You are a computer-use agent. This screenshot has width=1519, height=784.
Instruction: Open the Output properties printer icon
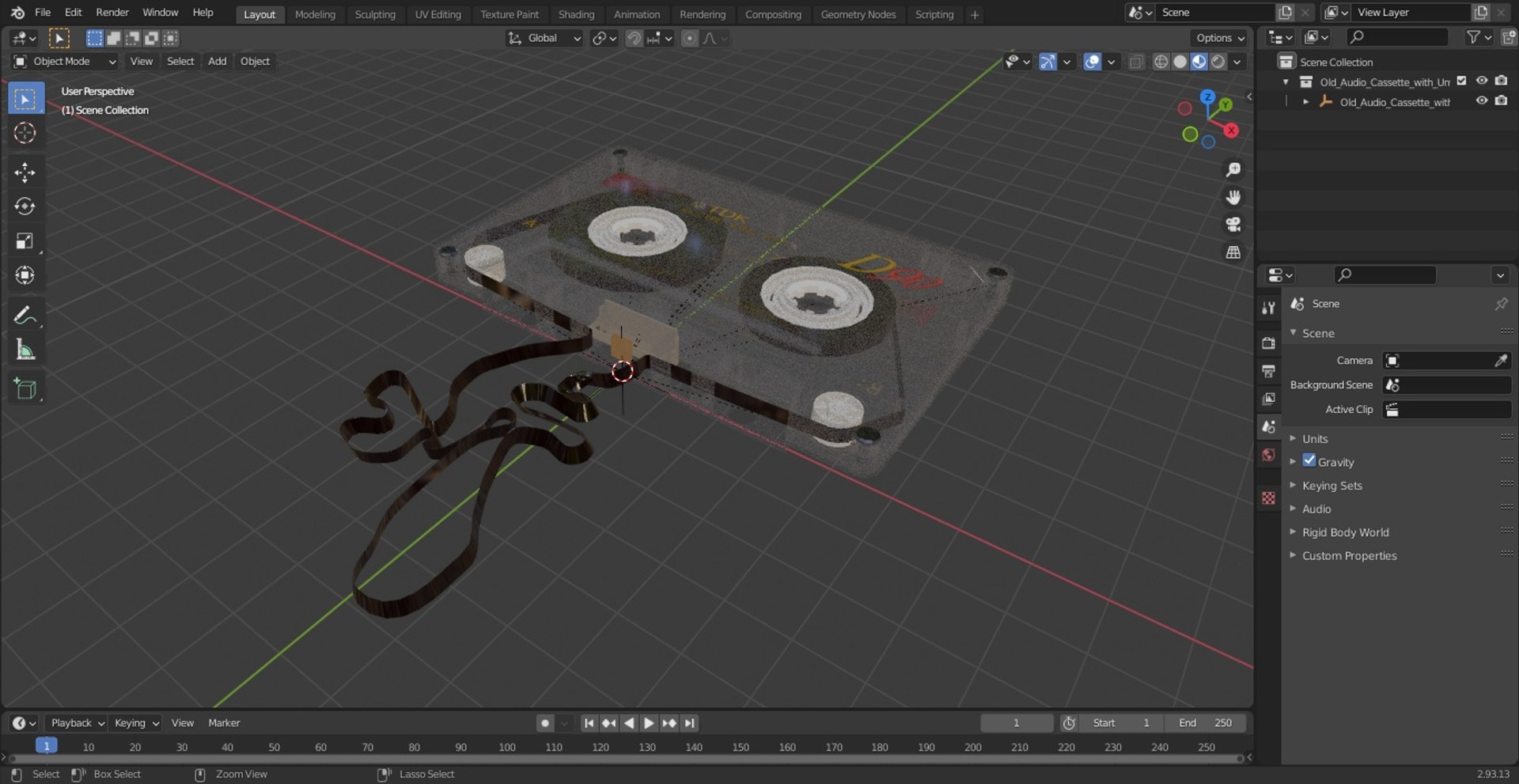pos(1269,371)
